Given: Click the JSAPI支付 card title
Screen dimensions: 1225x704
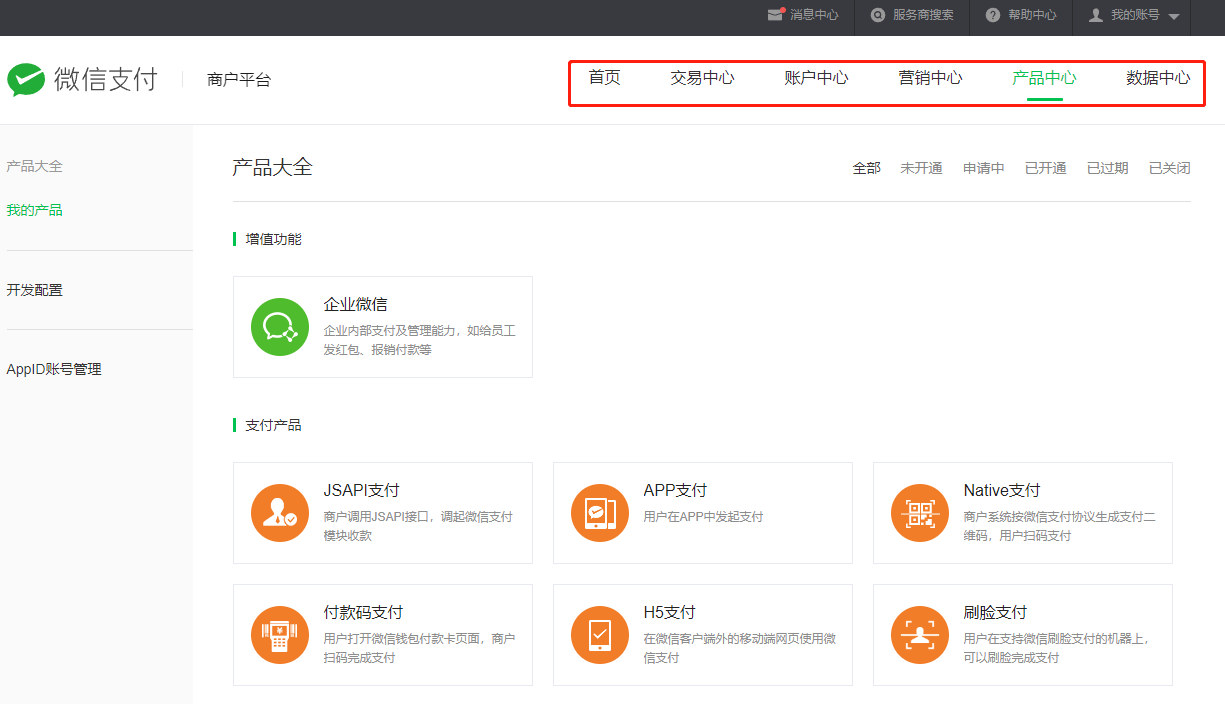Looking at the screenshot, I should tap(362, 490).
